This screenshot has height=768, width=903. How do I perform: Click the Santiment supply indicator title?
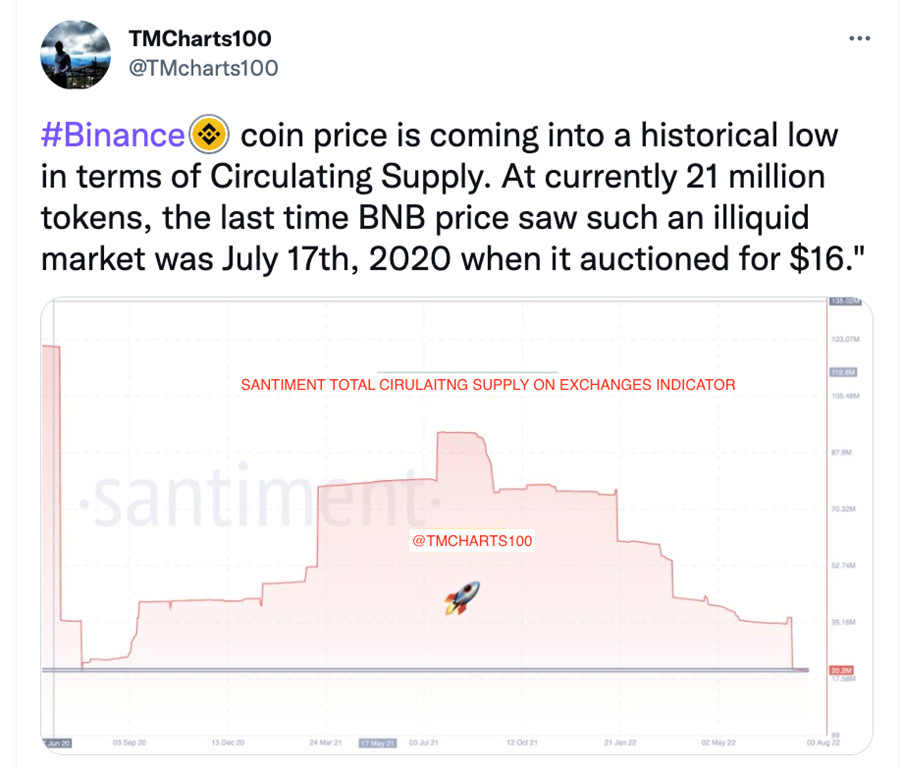[x=488, y=384]
